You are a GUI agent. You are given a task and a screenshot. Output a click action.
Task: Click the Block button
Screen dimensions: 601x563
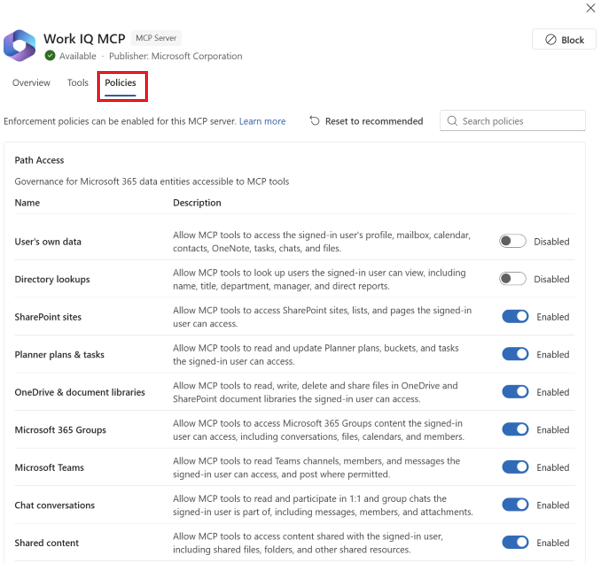(x=564, y=39)
